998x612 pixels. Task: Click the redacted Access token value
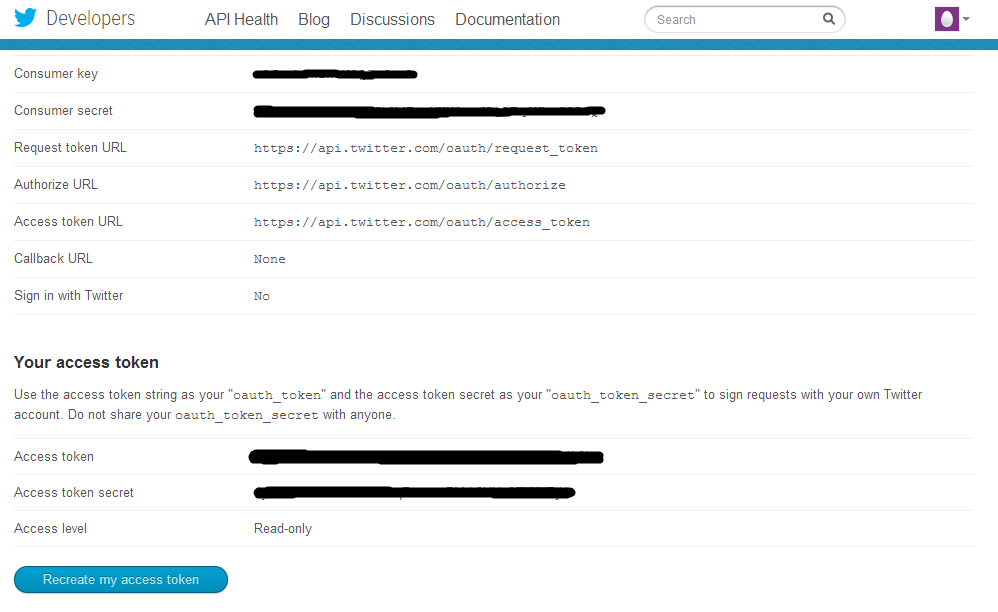426,457
